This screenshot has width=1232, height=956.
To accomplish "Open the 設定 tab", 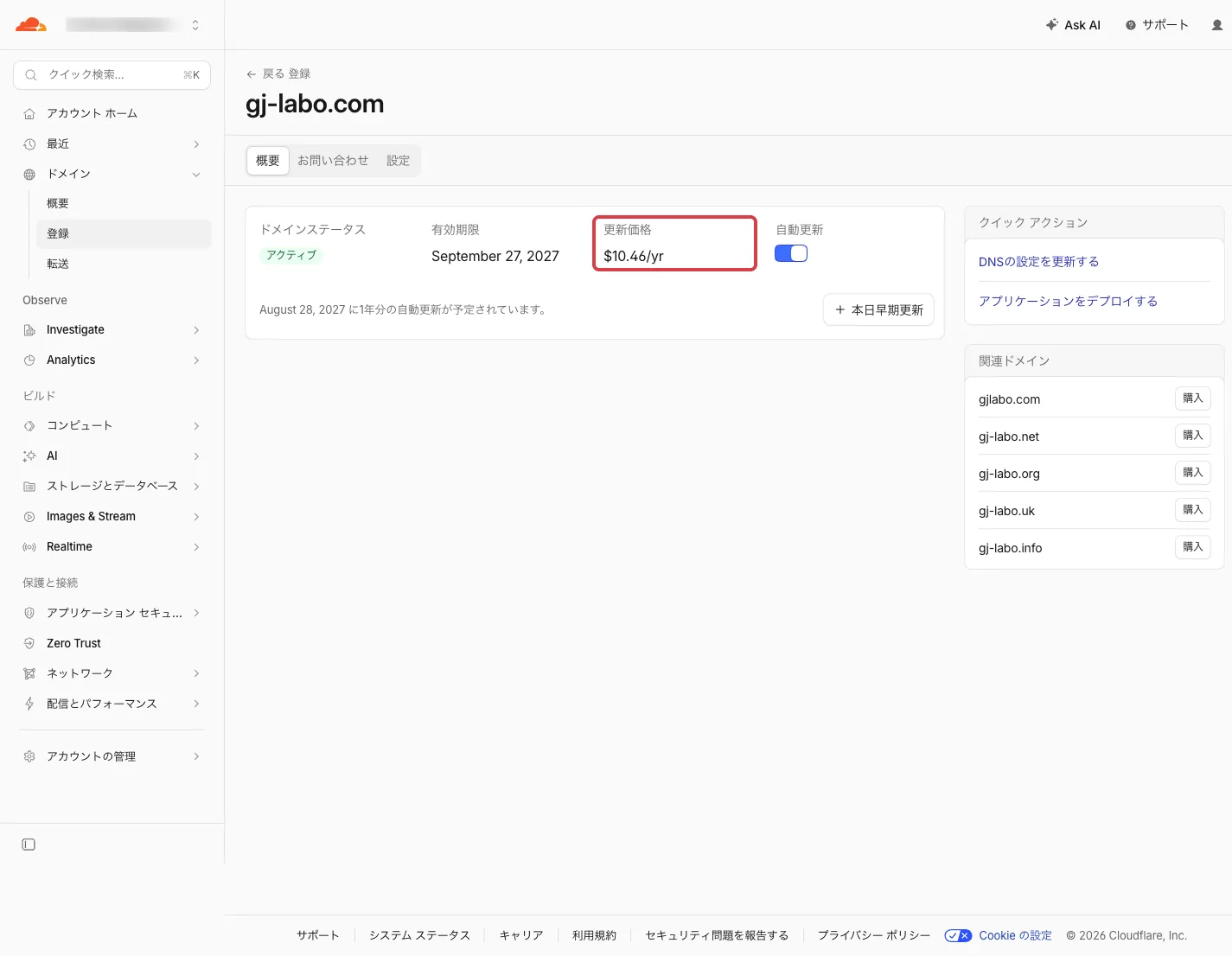I will pos(399,161).
